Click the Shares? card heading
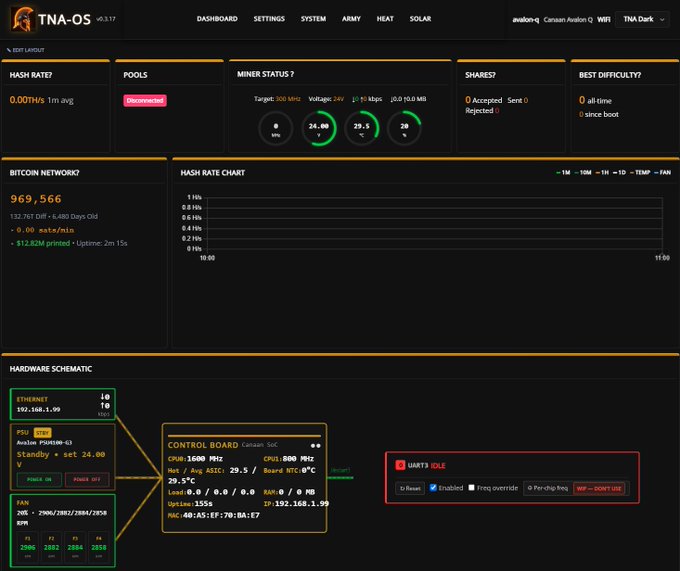Viewport: 680px width, 571px height. 480,75
